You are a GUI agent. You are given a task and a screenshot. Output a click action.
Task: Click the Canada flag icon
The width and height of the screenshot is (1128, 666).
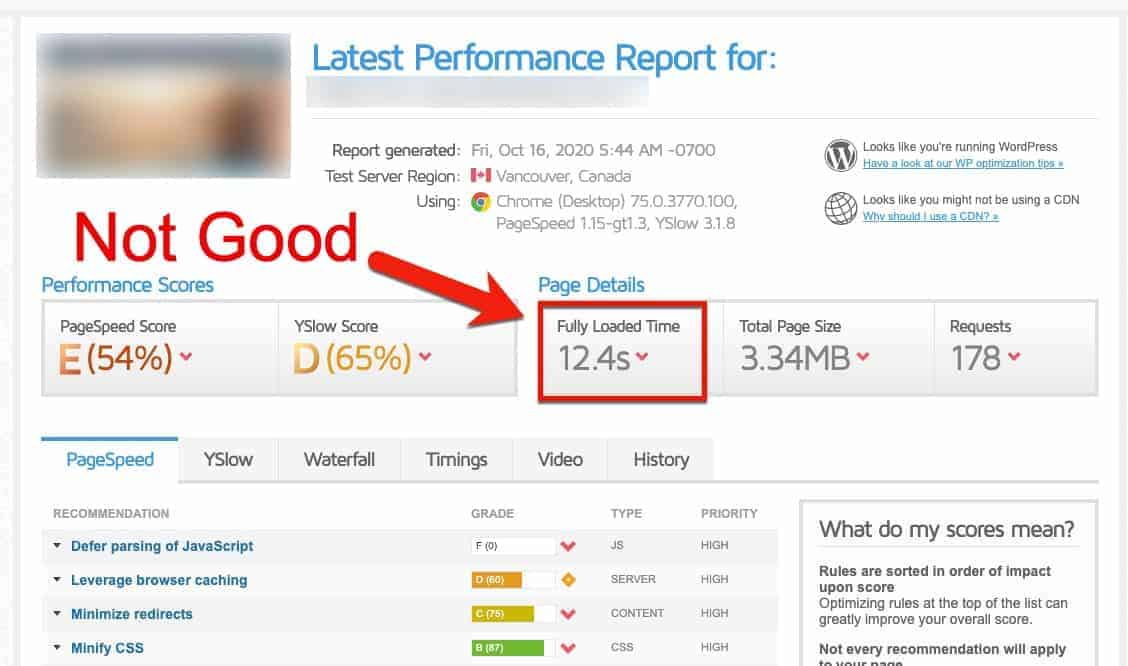481,175
